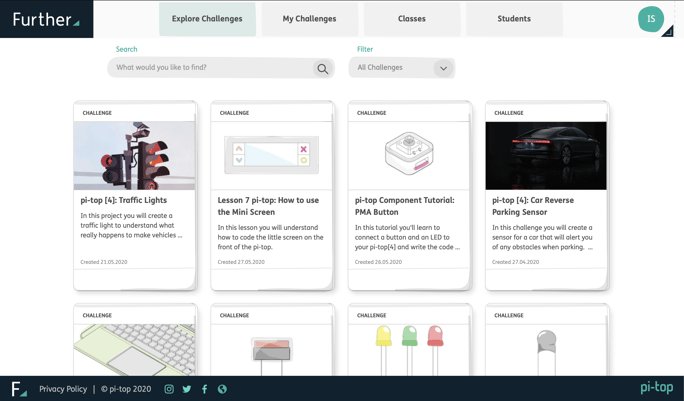Click the filter dropdown chevron arrow
The image size is (684, 401).
[443, 69]
